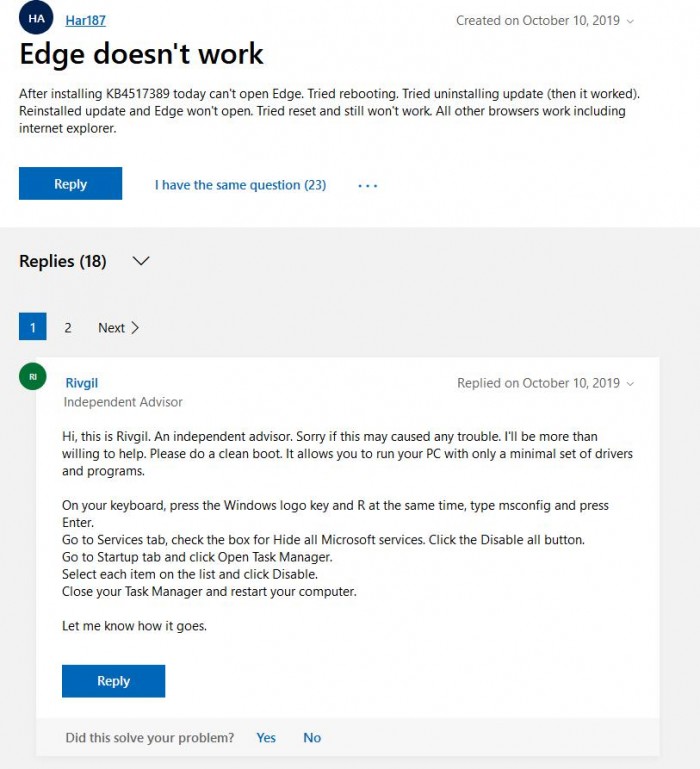This screenshot has width=700, height=769.
Task: Open Rivgil's profile link
Action: 81,383
